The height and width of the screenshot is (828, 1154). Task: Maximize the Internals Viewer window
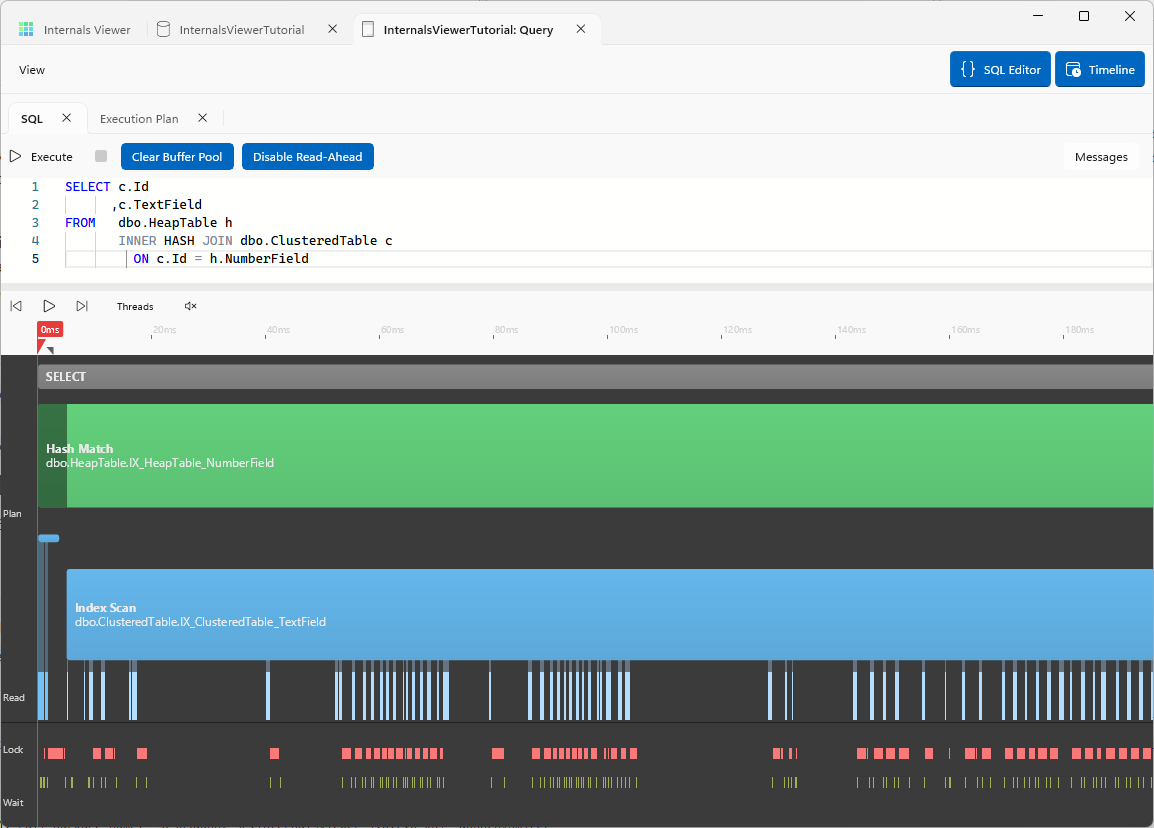click(x=1084, y=15)
